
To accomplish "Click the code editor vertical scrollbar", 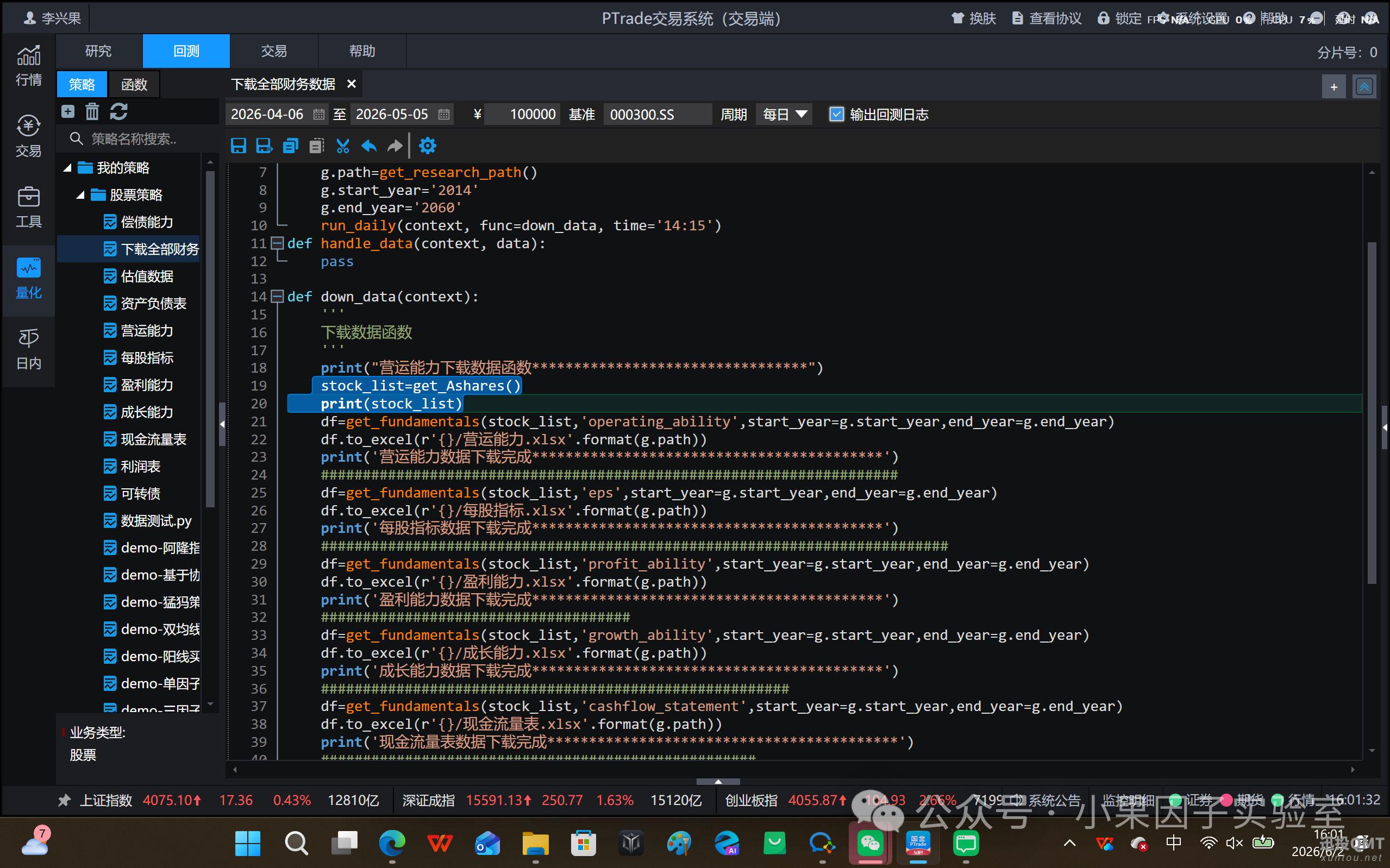I will [x=1372, y=412].
